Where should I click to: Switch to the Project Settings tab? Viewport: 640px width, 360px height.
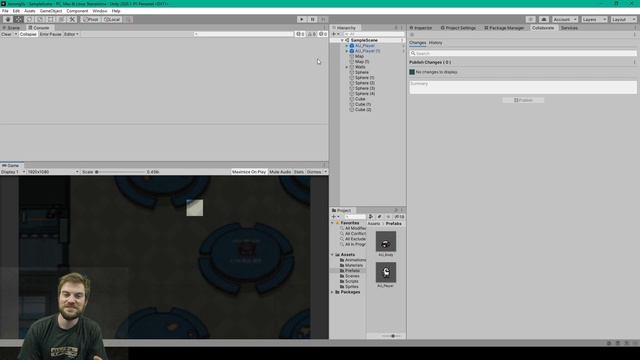pyautogui.click(x=458, y=28)
